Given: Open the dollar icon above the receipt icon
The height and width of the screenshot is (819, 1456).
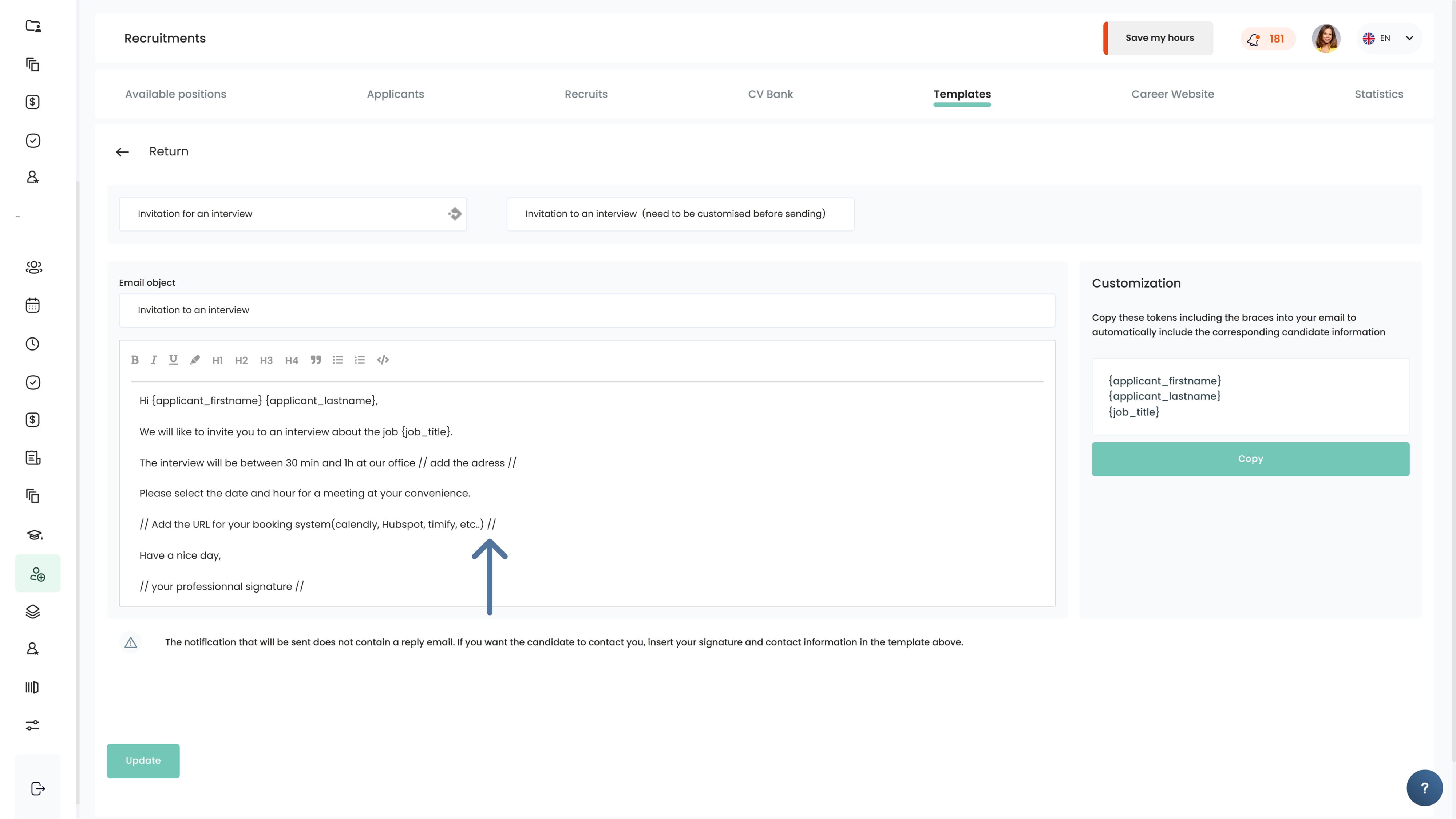Looking at the screenshot, I should (x=33, y=419).
